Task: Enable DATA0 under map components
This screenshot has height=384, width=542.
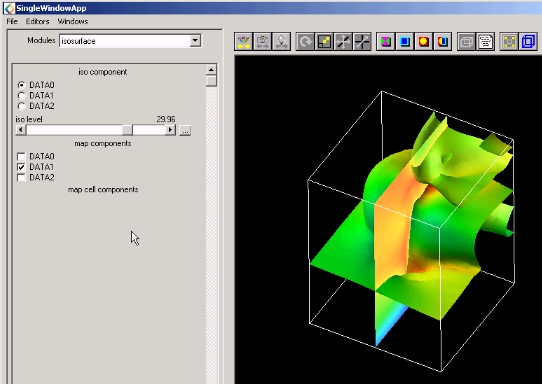Action: click(21, 157)
